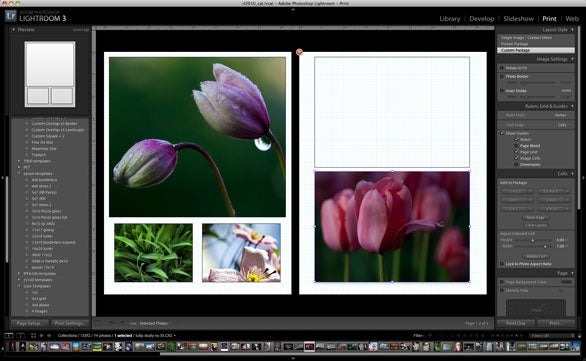
Task: Click the Print One button
Action: (x=516, y=323)
